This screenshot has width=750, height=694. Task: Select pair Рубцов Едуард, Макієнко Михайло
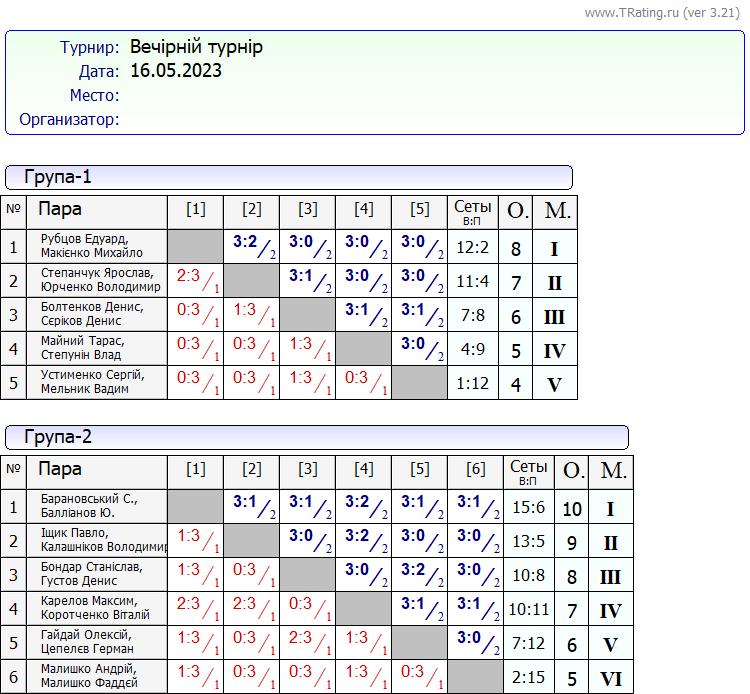(x=96, y=246)
